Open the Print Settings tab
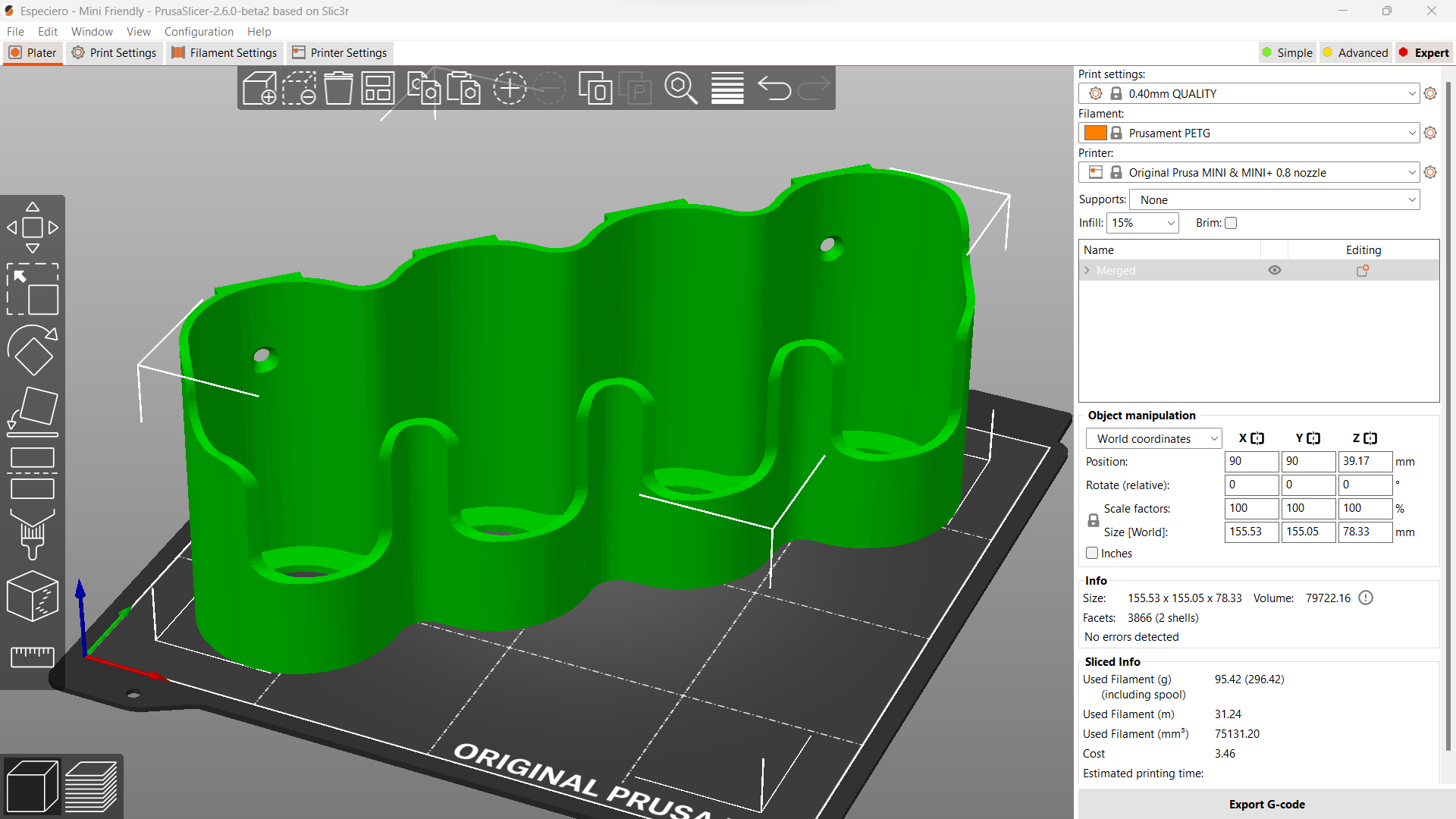1456x819 pixels. [x=115, y=53]
